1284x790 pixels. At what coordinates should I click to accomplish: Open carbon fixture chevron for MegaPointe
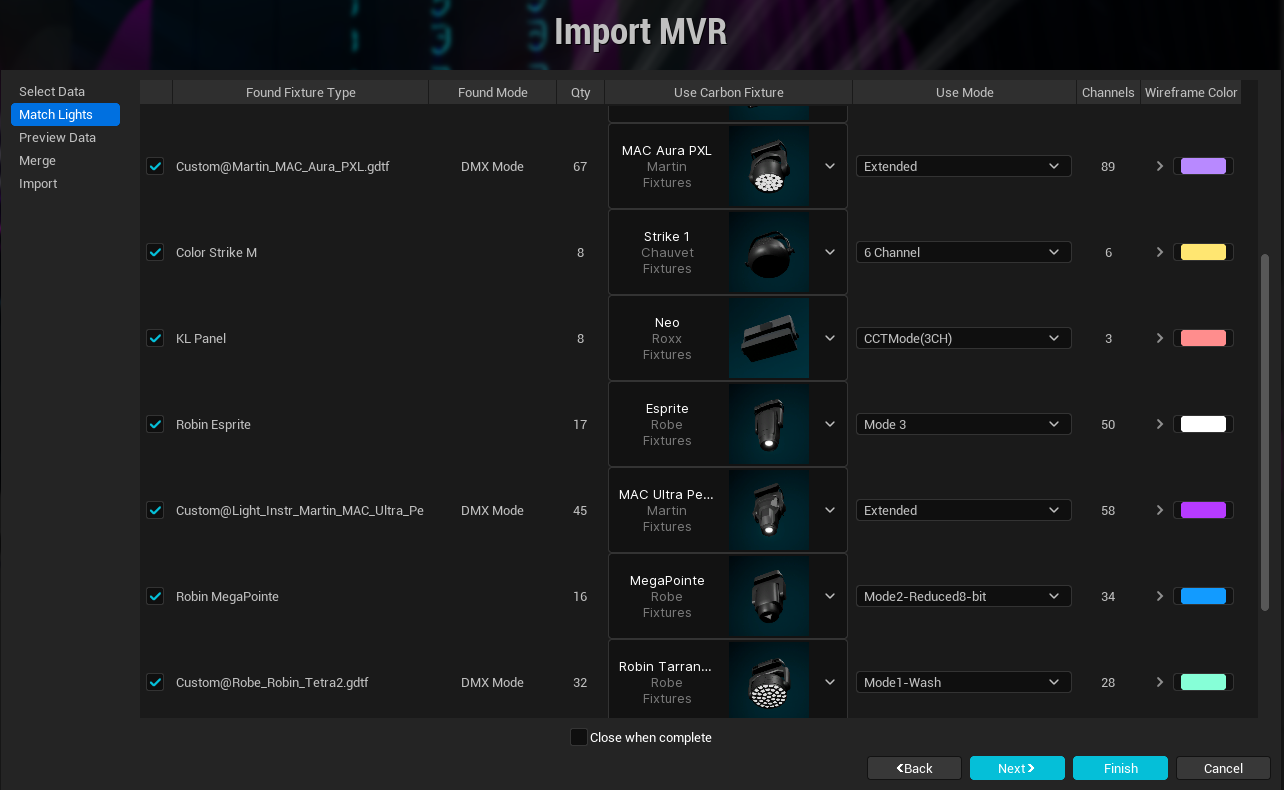point(830,596)
